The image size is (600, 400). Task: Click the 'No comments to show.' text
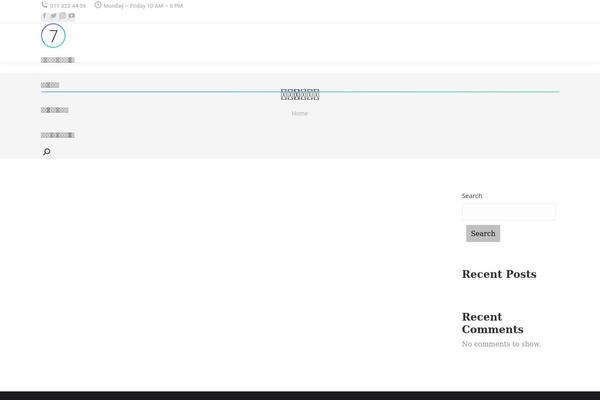[x=501, y=344]
